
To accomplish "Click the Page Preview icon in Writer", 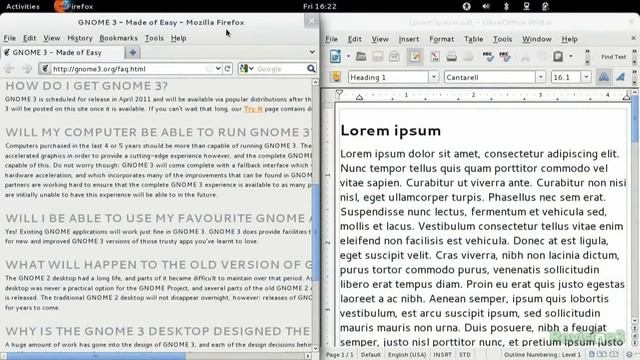I will 468,56.
